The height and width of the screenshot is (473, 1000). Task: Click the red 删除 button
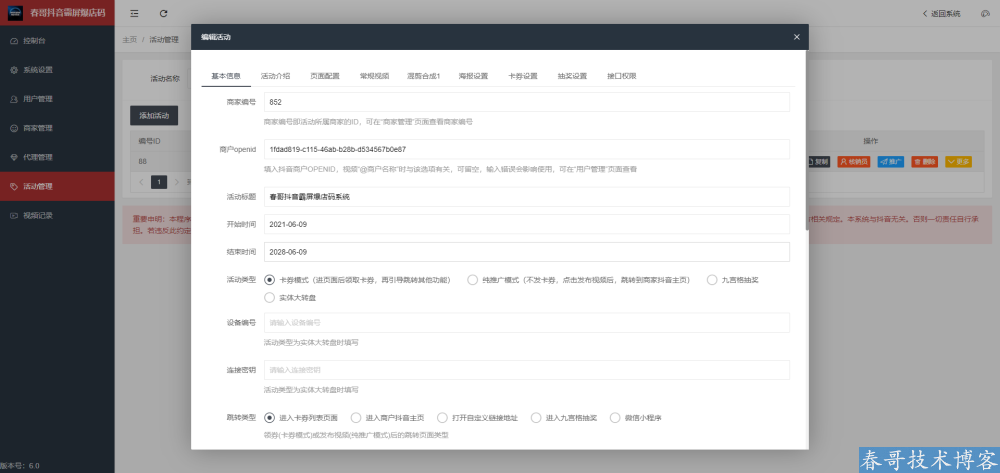pos(925,162)
